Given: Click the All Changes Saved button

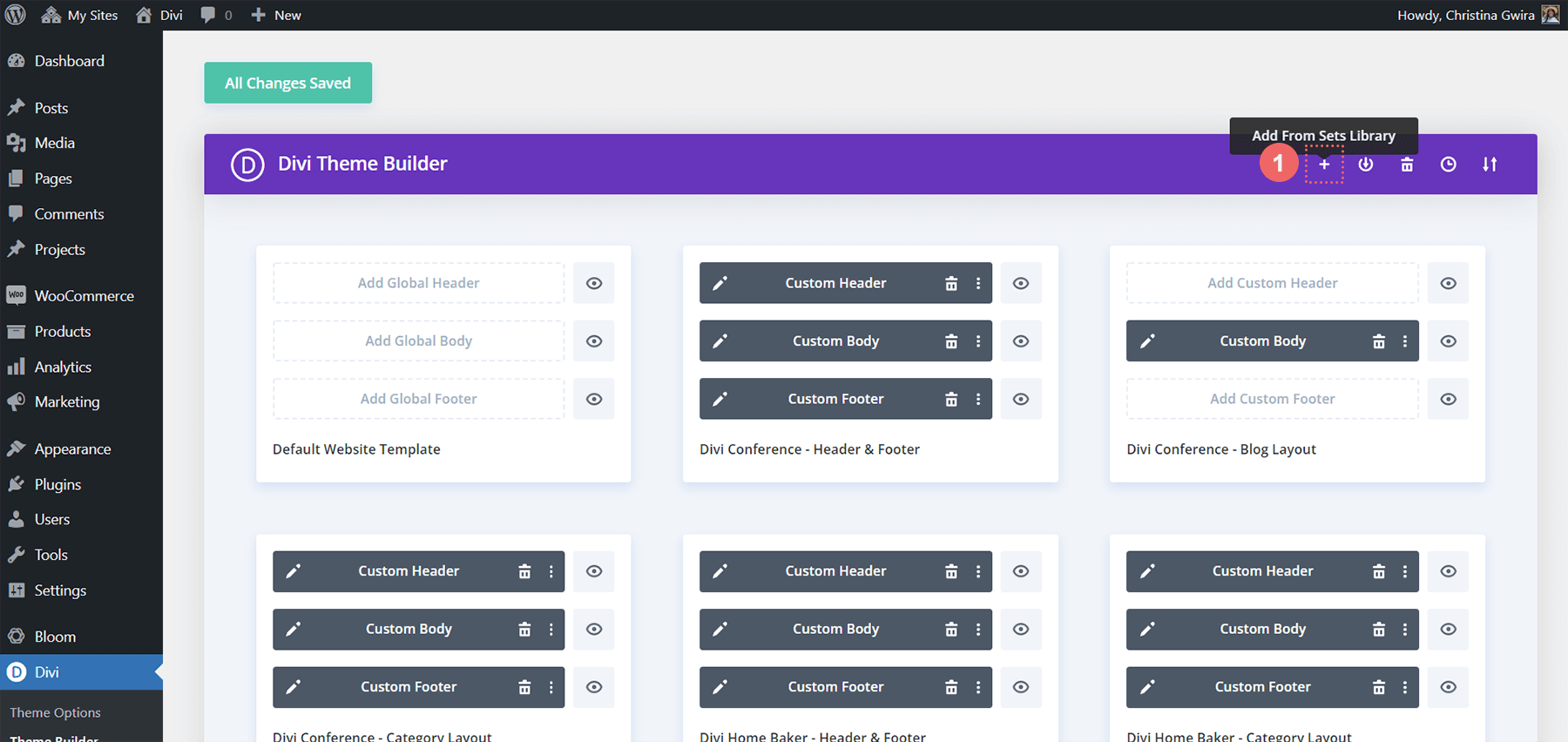Looking at the screenshot, I should pyautogui.click(x=287, y=83).
